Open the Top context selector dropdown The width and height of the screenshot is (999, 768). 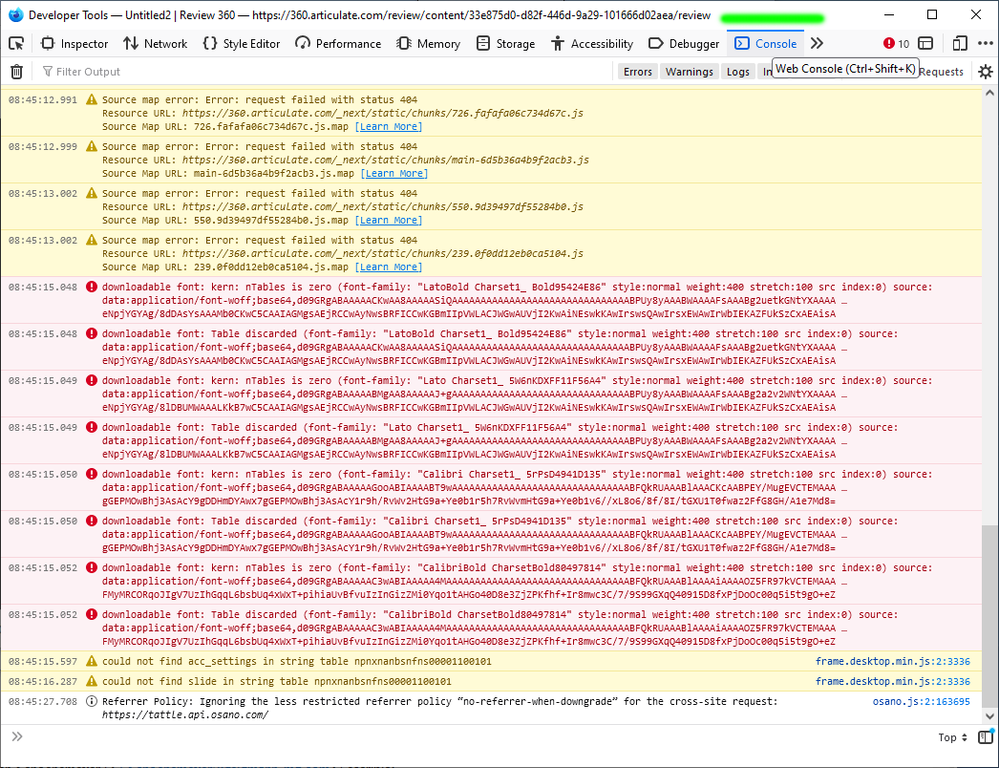coord(951,738)
